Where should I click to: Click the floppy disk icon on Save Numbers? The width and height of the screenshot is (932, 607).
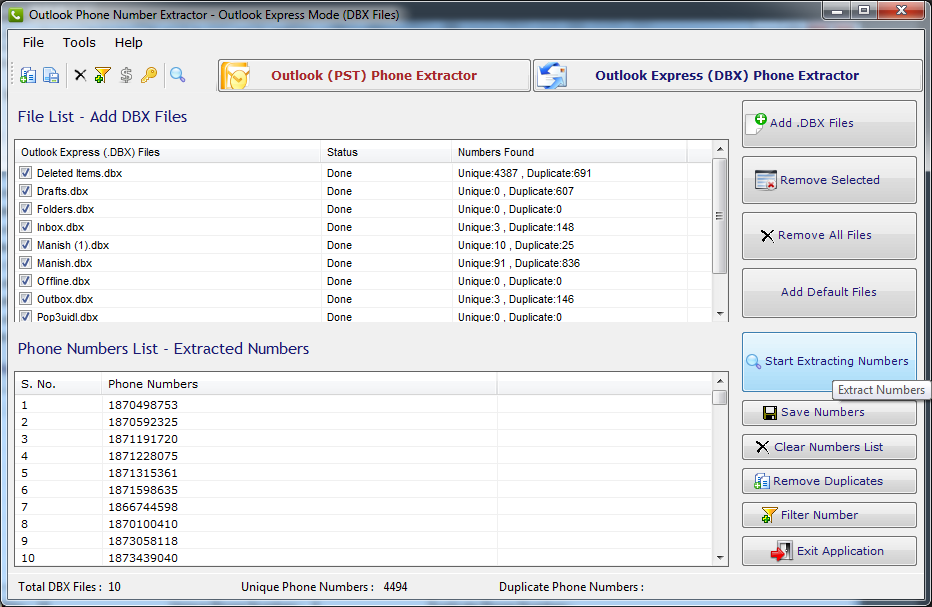point(770,413)
